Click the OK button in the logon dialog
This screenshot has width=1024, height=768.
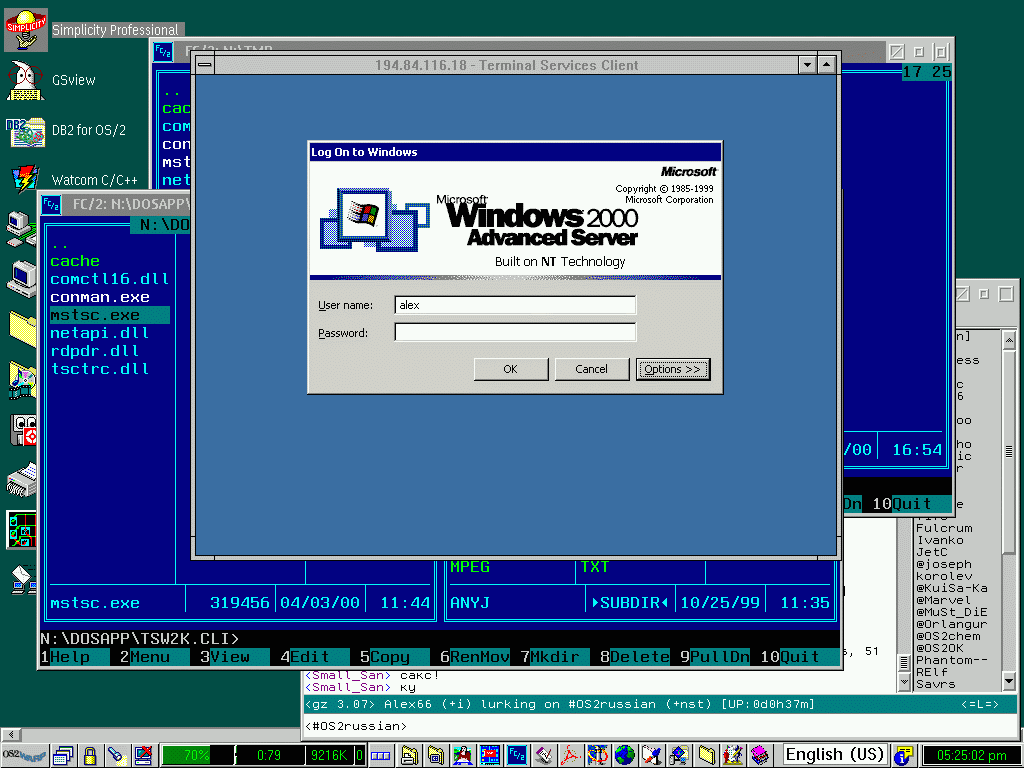coord(511,369)
